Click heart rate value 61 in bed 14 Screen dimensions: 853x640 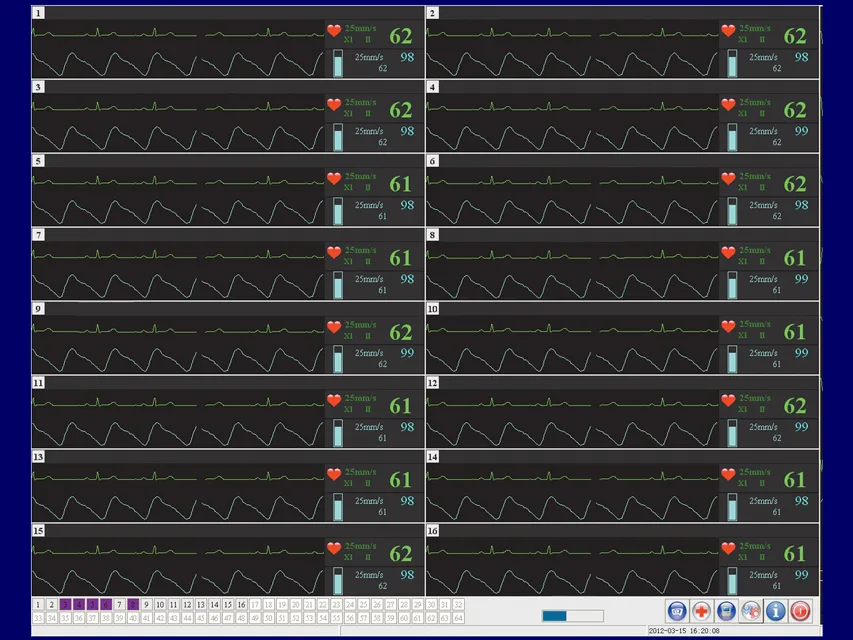click(x=795, y=480)
